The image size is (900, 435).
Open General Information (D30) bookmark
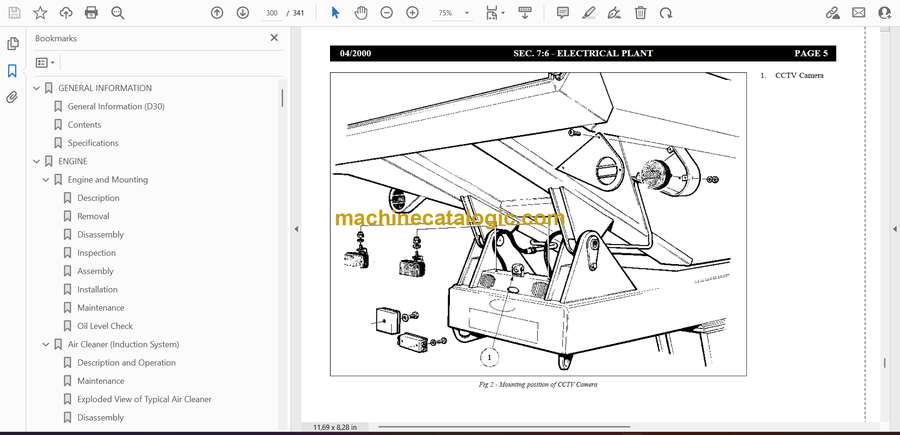click(116, 106)
